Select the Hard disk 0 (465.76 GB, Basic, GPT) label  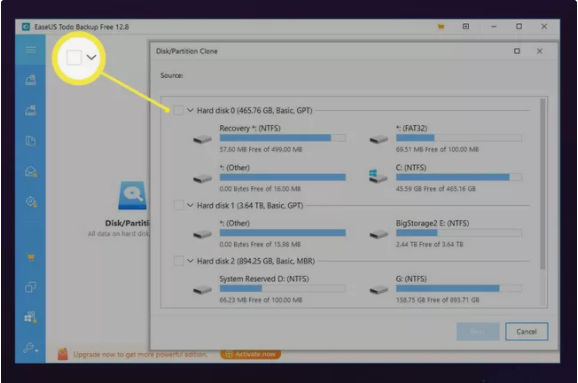tap(254, 110)
